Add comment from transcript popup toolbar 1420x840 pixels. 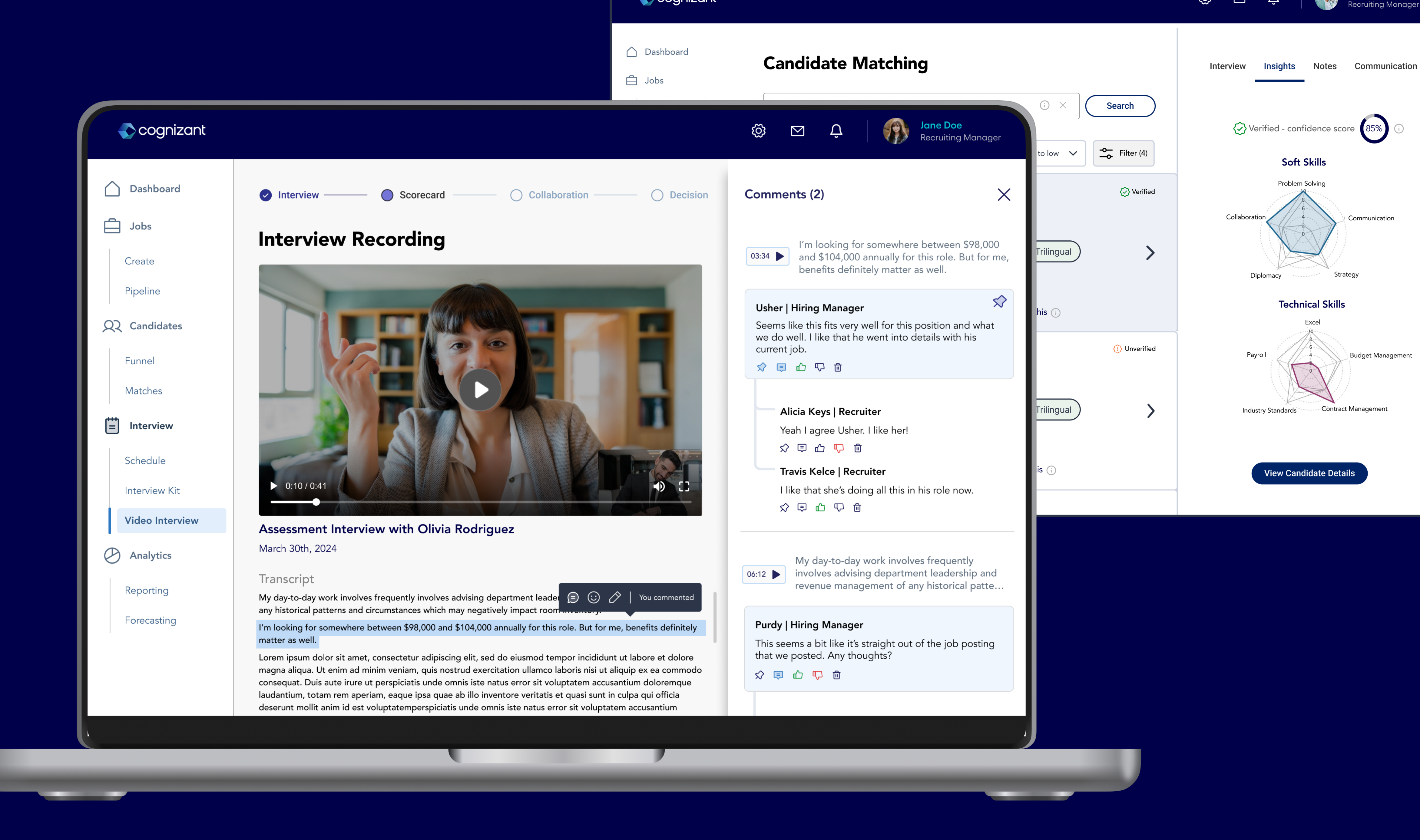coord(572,597)
